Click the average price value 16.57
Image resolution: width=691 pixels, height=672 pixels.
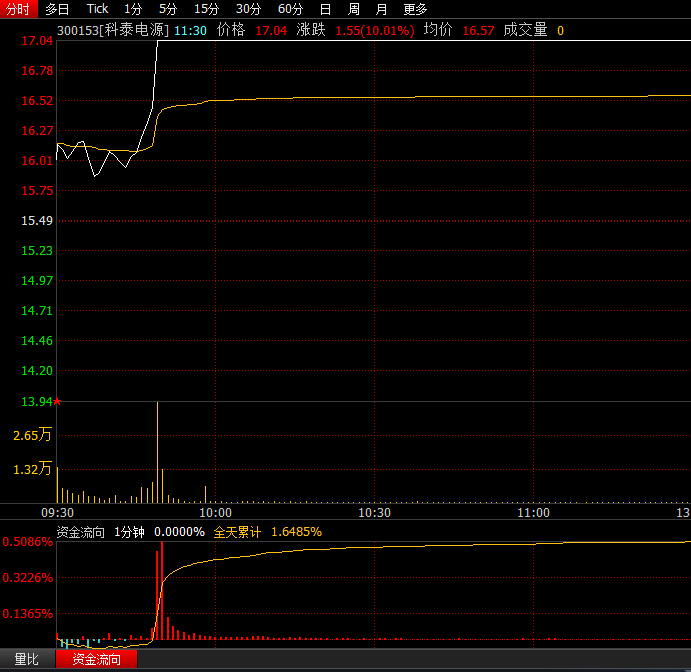(x=478, y=30)
